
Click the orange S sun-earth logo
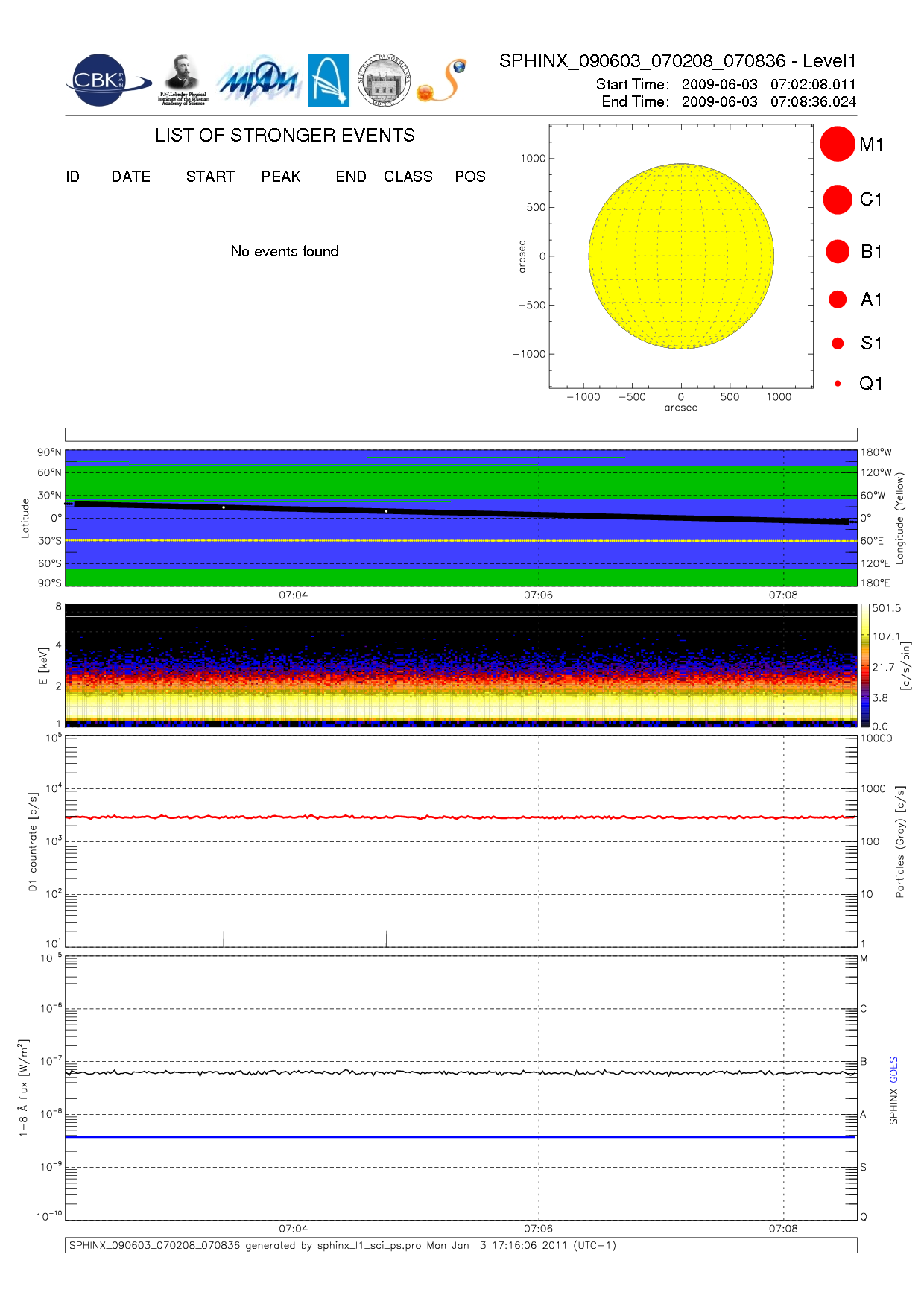(443, 80)
